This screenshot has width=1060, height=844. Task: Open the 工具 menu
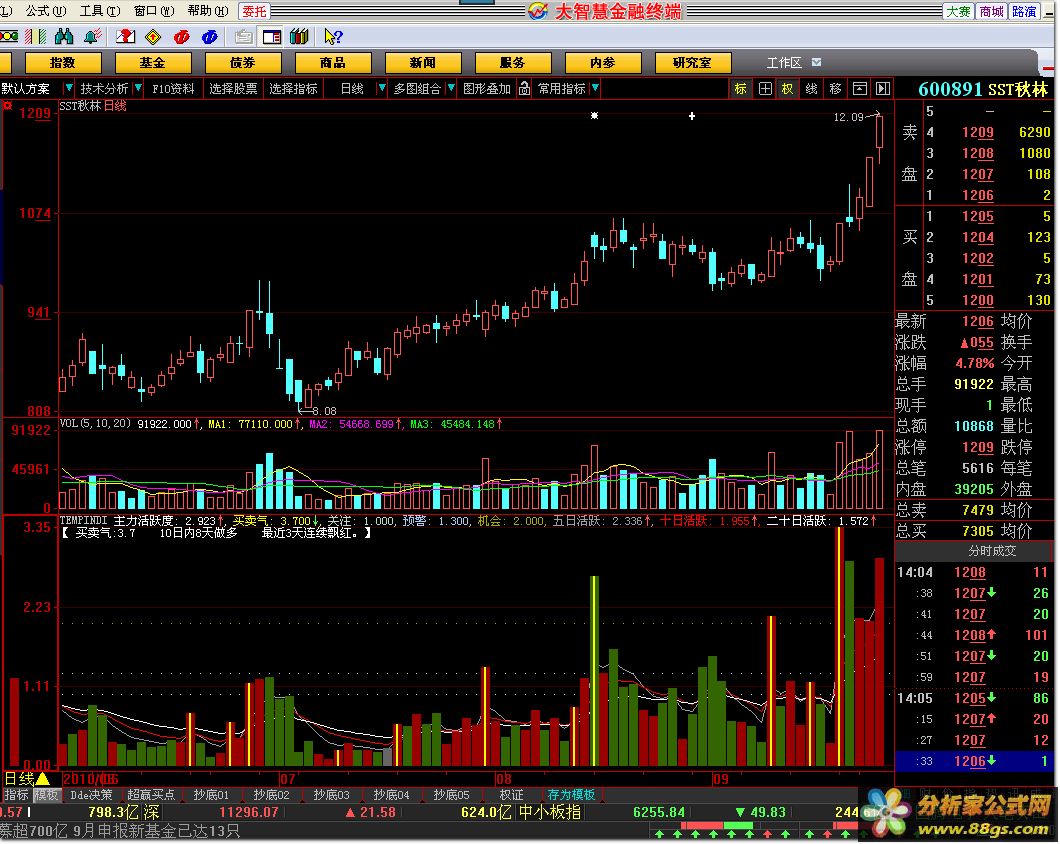100,11
